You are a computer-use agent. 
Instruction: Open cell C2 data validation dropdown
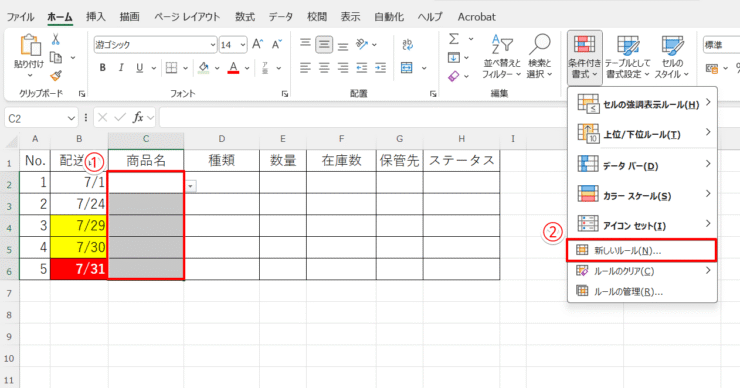pos(190,186)
